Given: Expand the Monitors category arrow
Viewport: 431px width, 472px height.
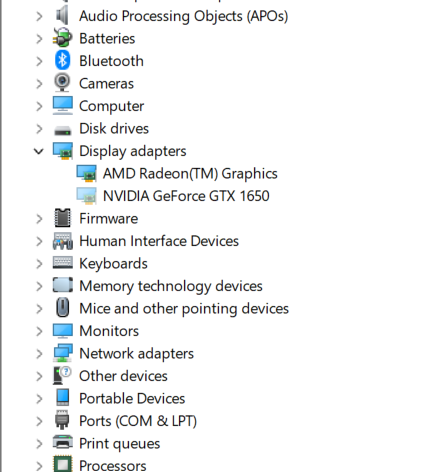Looking at the screenshot, I should pos(39,331).
